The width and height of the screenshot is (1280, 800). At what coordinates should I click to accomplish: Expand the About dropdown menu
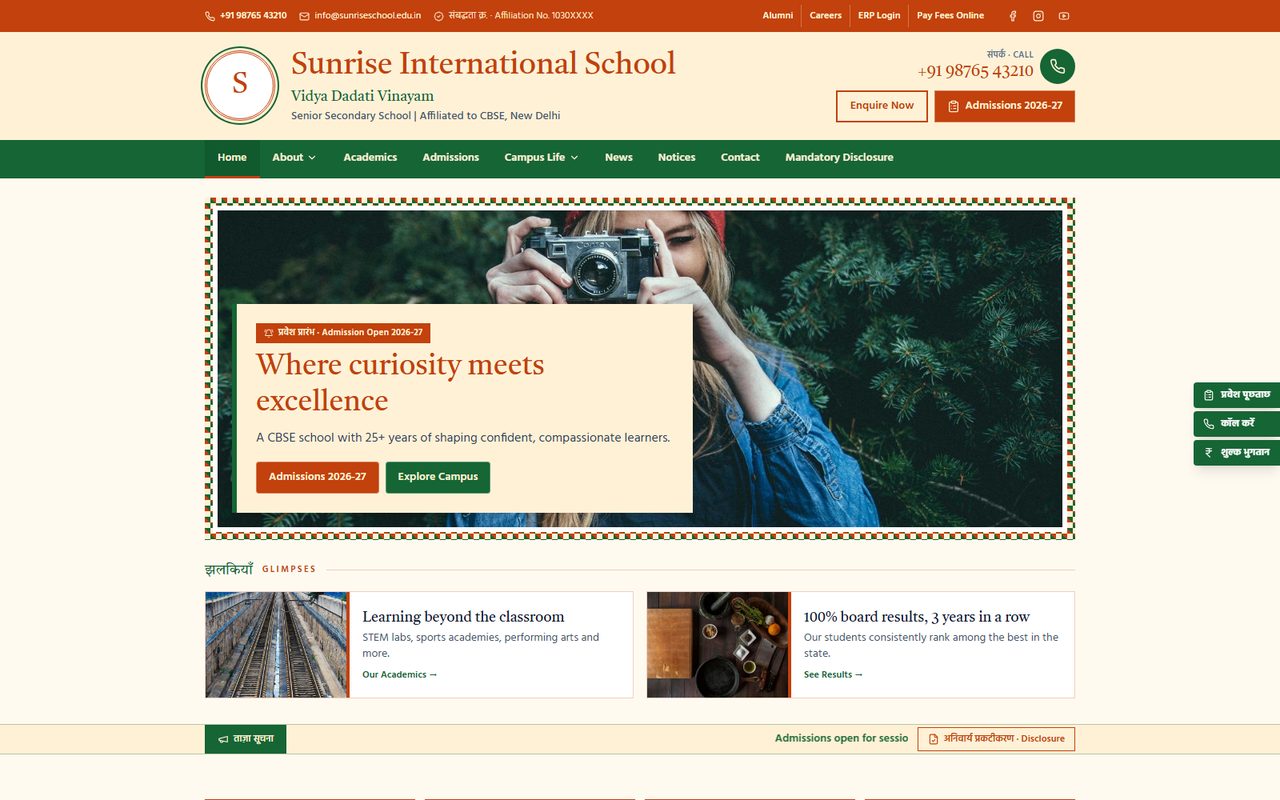[x=294, y=158]
